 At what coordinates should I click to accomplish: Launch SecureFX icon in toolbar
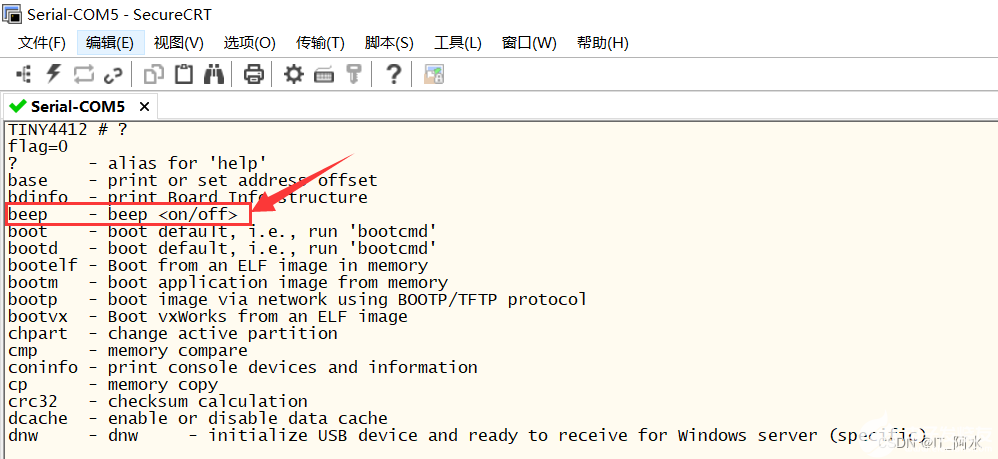click(x=434, y=75)
